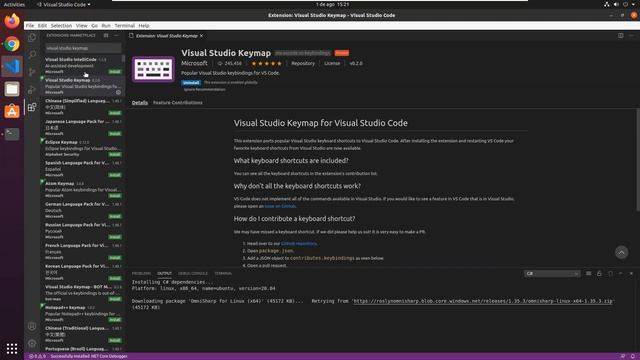
Task: Click the scroll-to-top round button
Action: click(x=621, y=252)
